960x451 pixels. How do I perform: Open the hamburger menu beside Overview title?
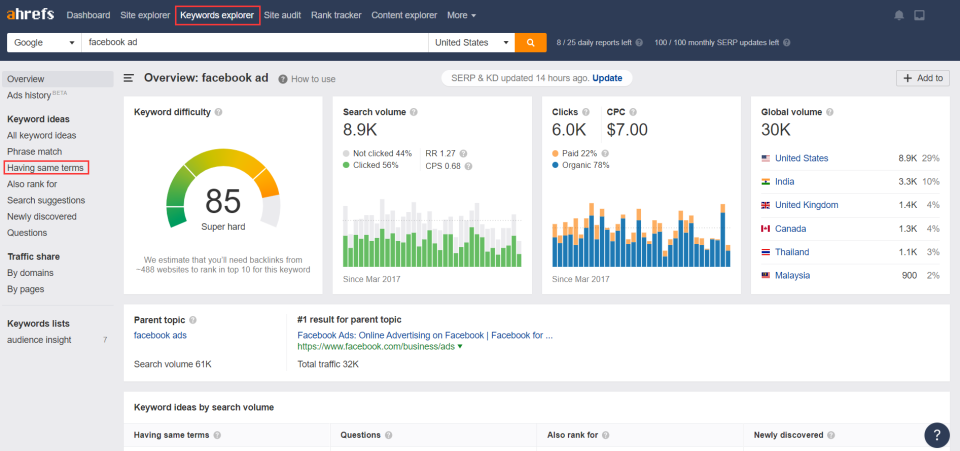click(x=129, y=78)
